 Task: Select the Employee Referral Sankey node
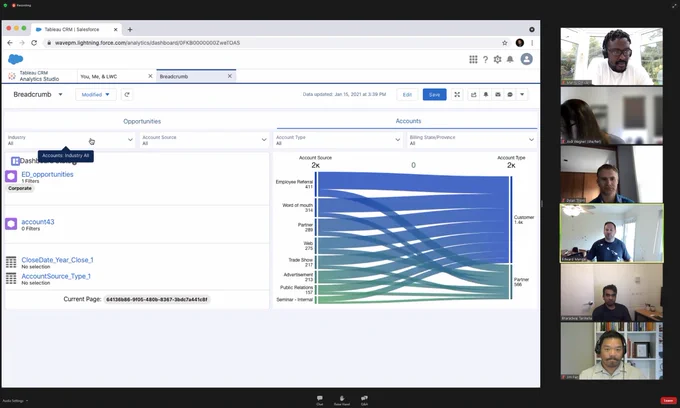[x=316, y=184]
